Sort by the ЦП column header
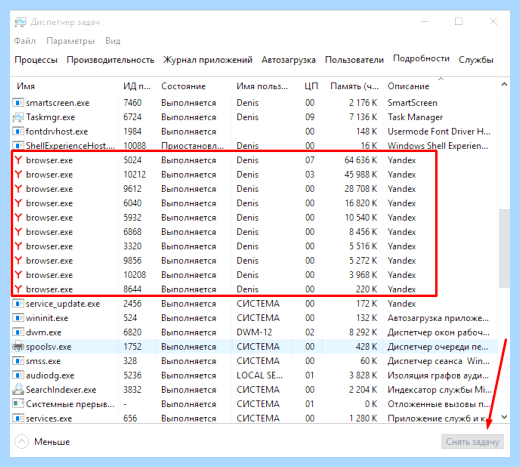The height and width of the screenshot is (467, 520). click(x=311, y=86)
